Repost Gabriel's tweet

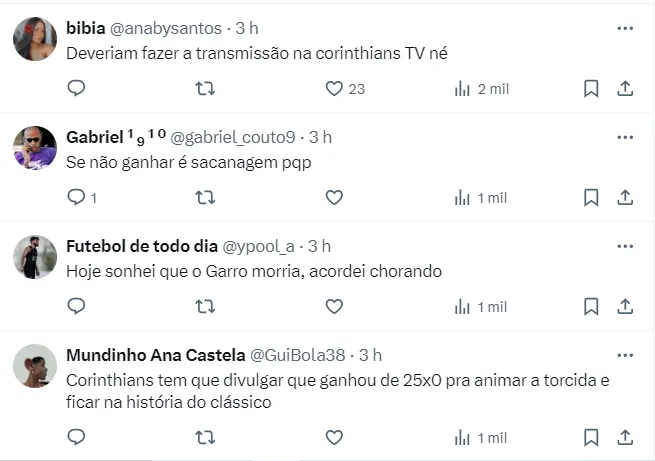205,198
